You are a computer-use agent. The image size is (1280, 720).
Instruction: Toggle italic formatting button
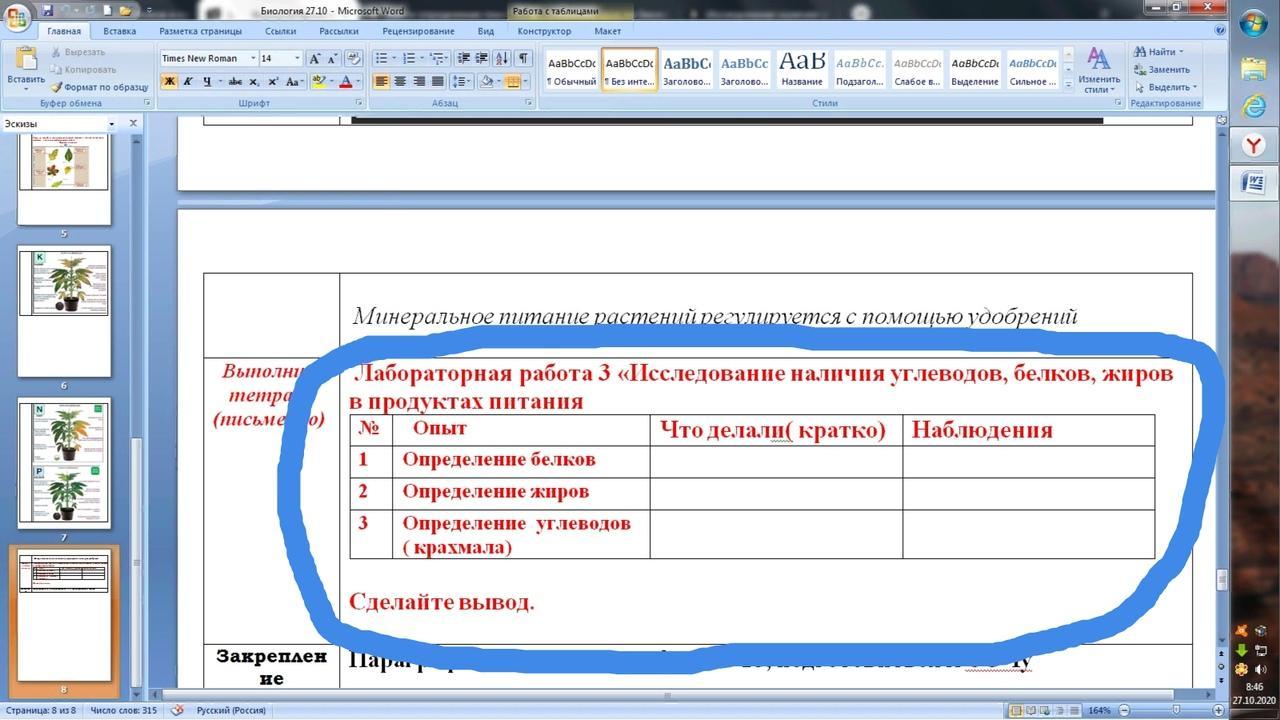188,82
